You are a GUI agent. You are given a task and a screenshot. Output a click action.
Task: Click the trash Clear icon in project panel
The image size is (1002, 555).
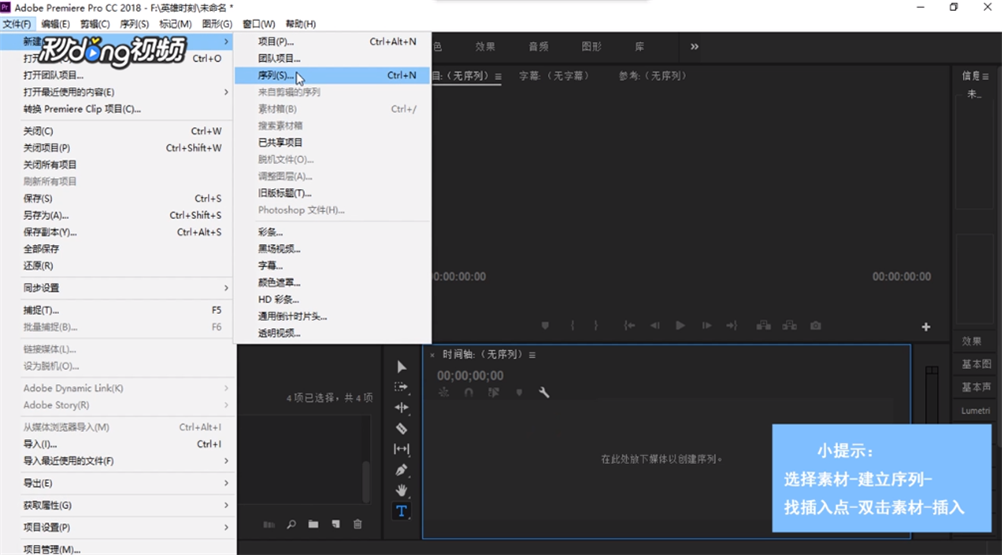coord(358,524)
